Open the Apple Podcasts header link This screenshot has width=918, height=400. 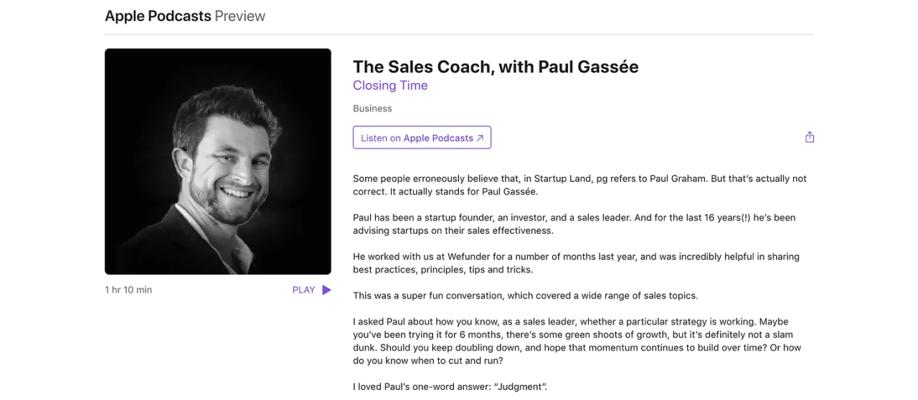157,16
